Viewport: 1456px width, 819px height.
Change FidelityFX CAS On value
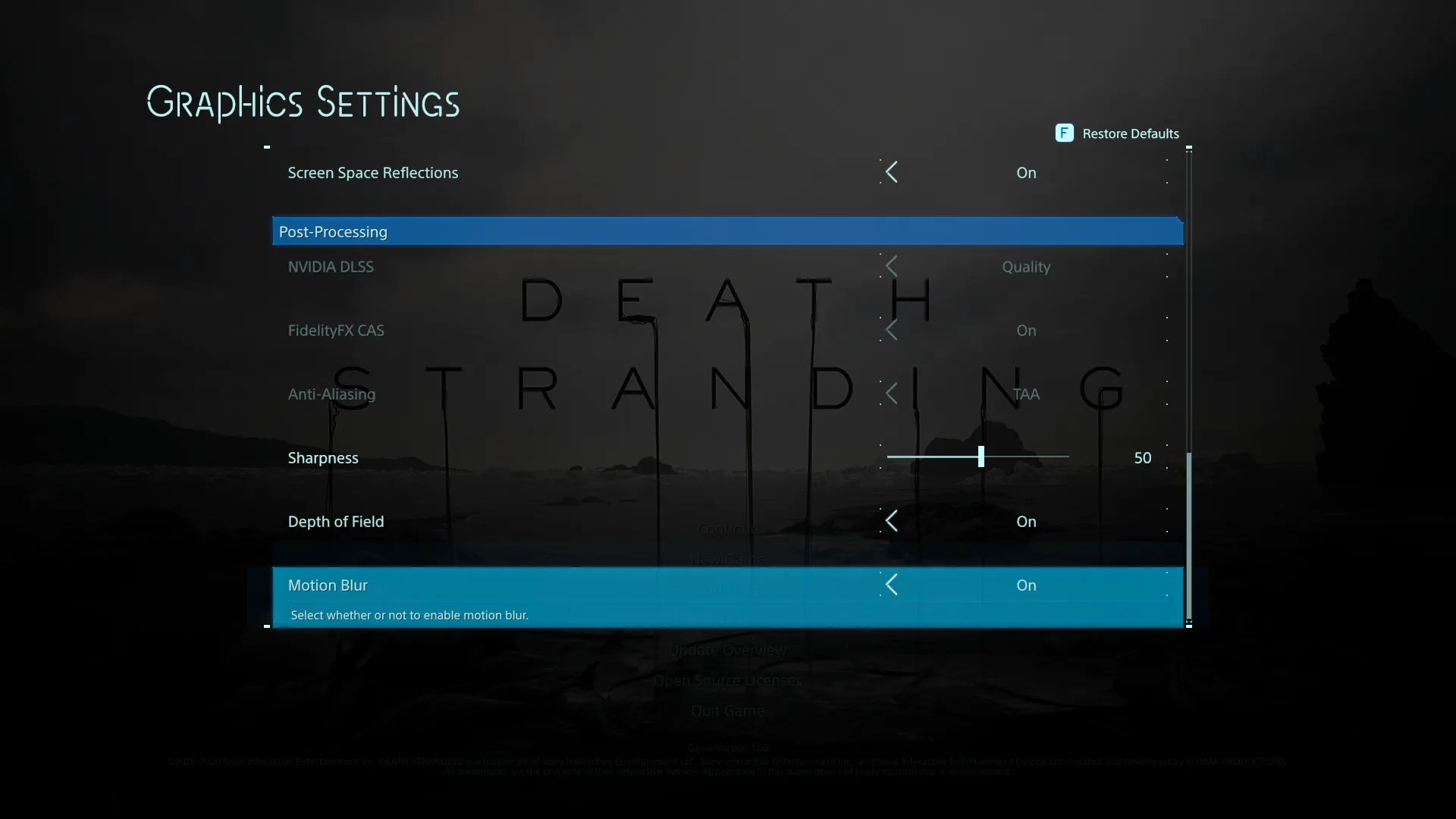(1026, 331)
